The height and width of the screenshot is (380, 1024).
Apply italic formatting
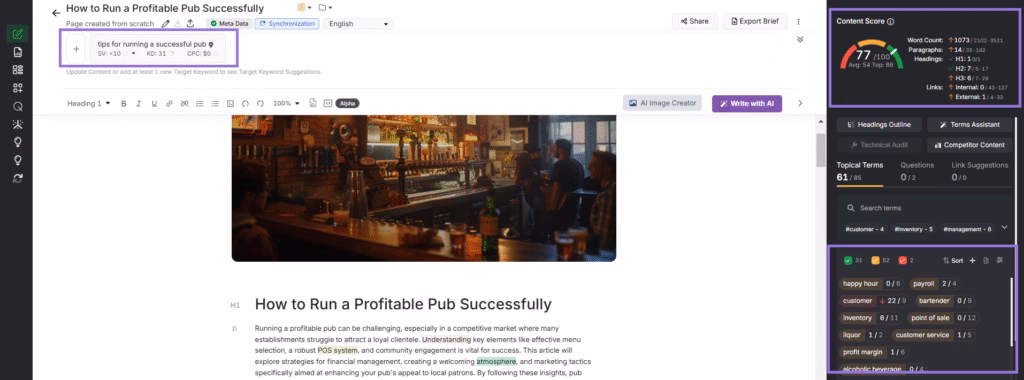(138, 103)
